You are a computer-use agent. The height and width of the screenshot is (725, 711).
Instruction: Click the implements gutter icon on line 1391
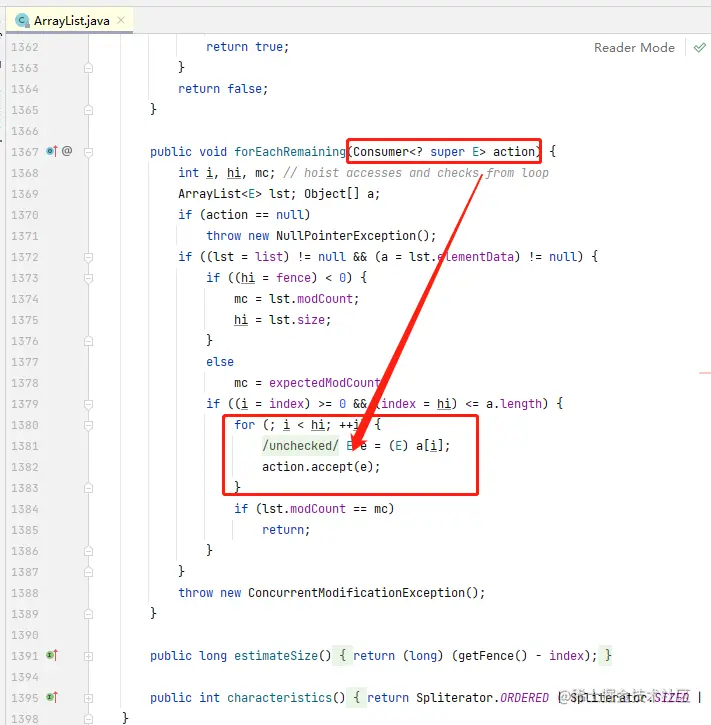pos(52,655)
